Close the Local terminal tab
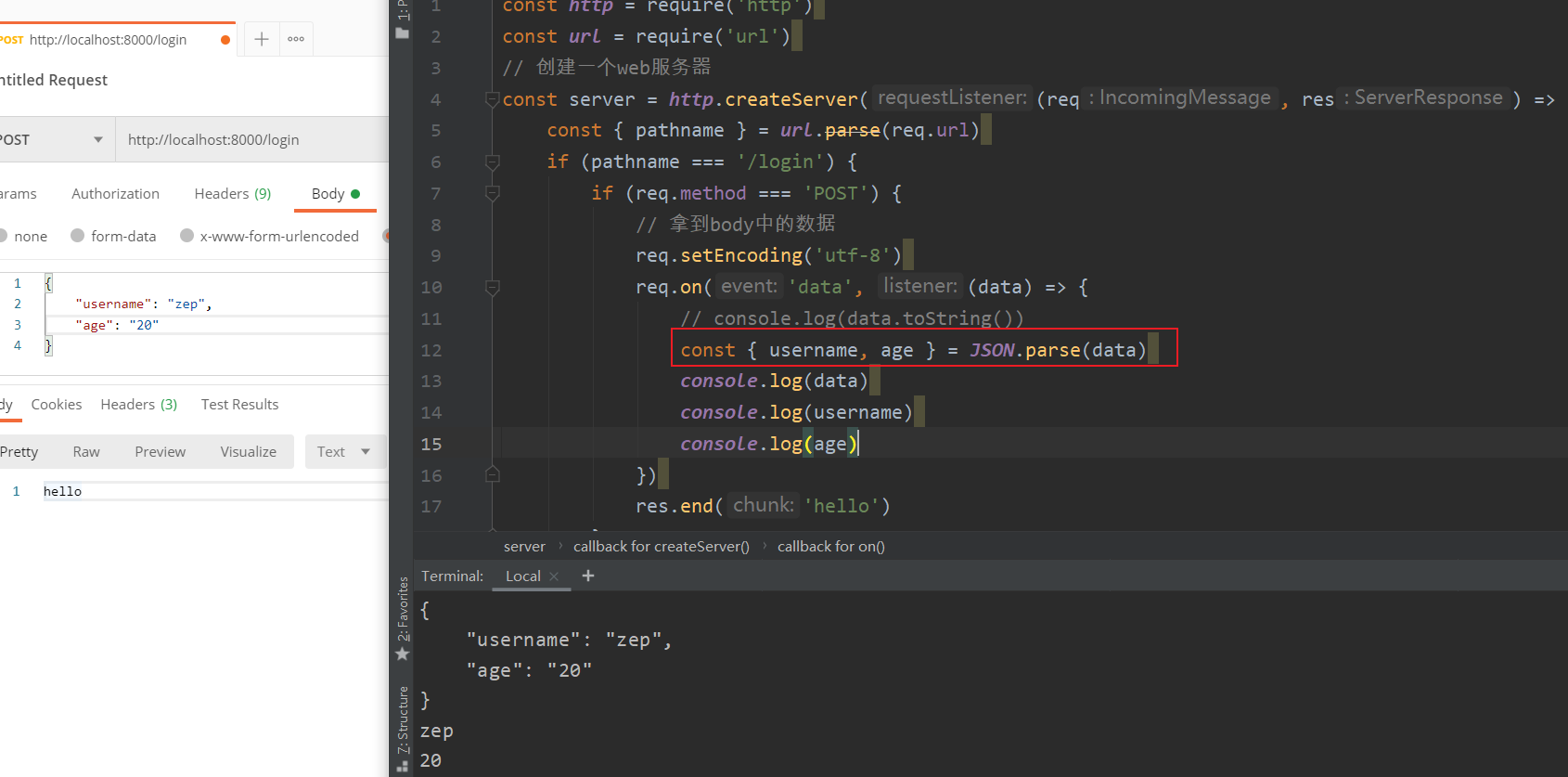1568x777 pixels. click(x=554, y=576)
